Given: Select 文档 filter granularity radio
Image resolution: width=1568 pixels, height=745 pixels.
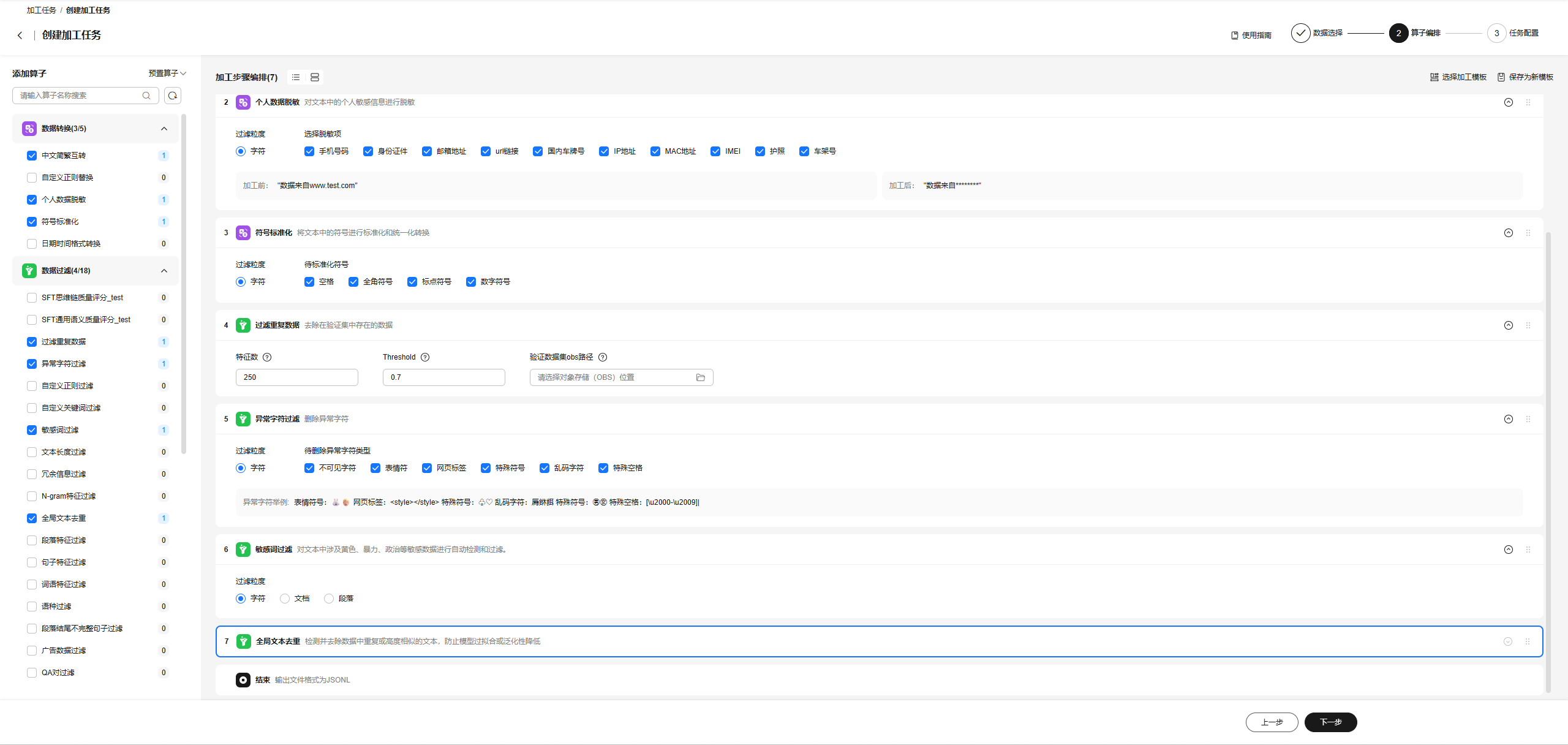Looking at the screenshot, I should click(285, 599).
